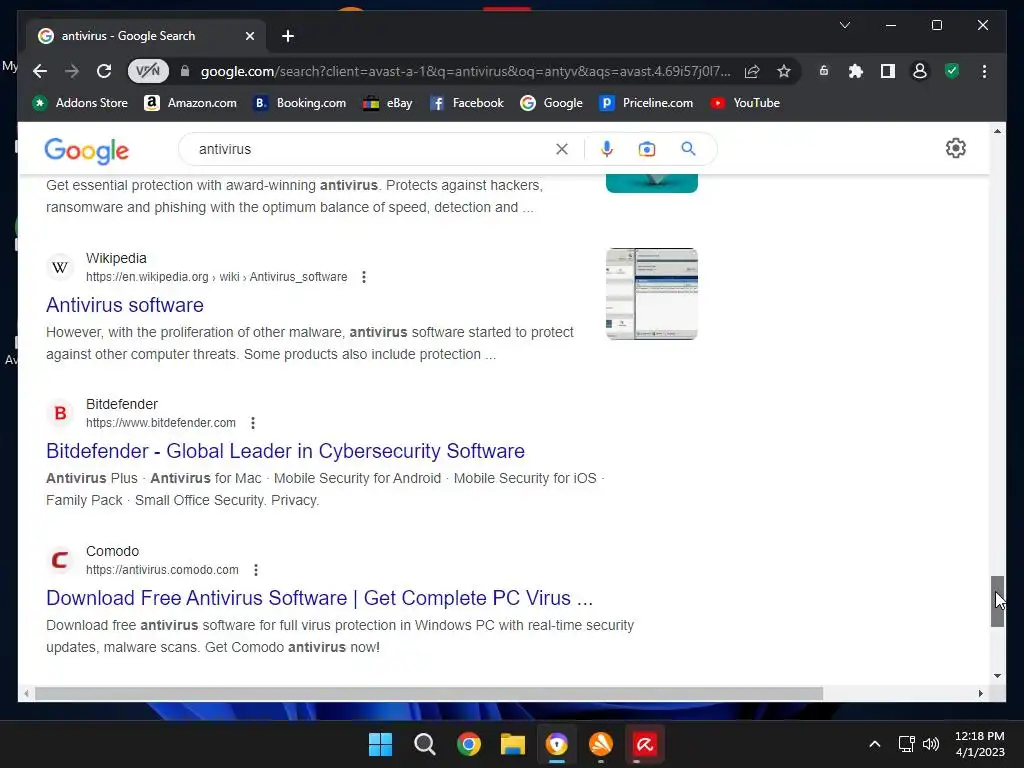Click the horizontal scrollbar thumb

[428, 694]
